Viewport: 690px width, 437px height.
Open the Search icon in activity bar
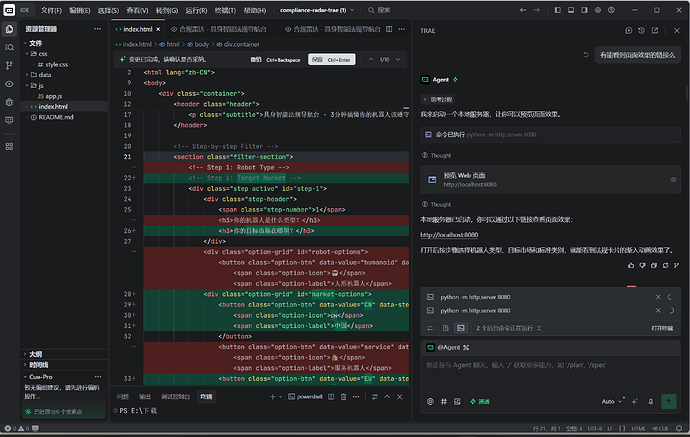point(9,47)
